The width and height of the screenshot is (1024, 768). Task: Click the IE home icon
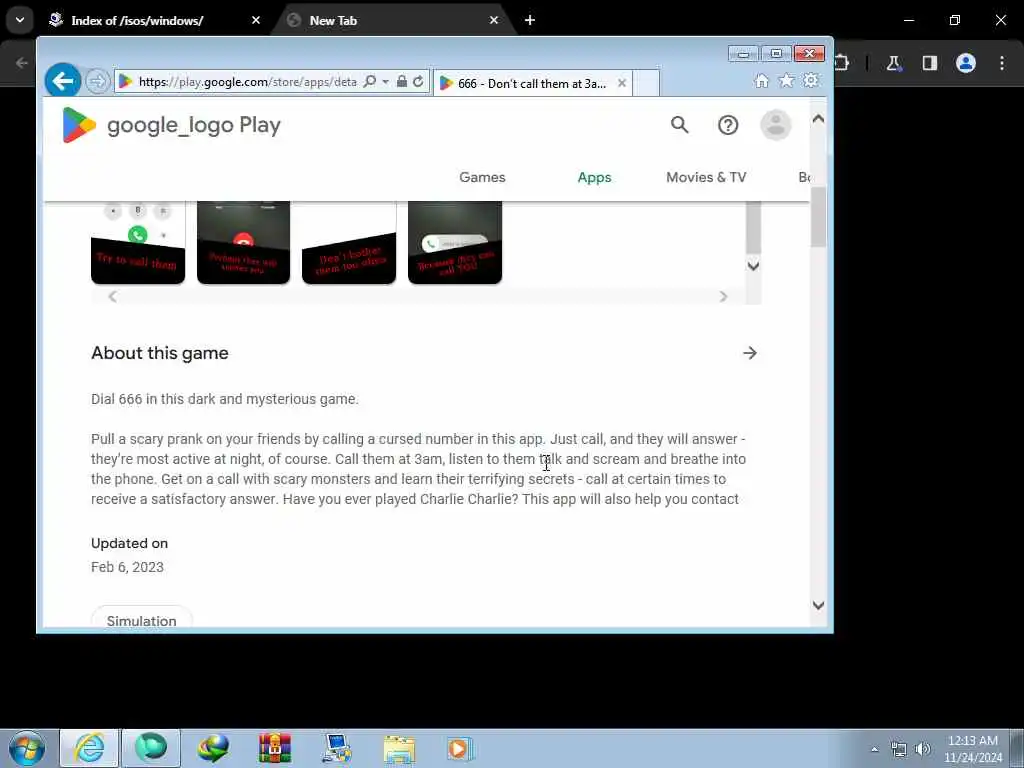[x=761, y=80]
